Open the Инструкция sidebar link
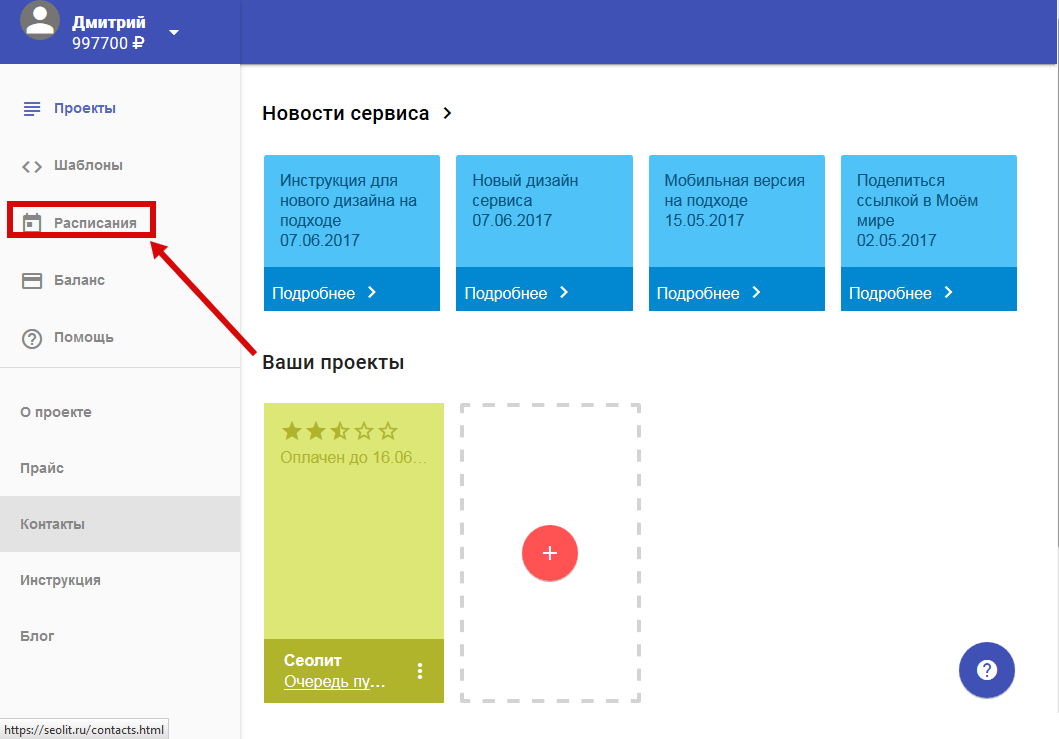 (60, 580)
